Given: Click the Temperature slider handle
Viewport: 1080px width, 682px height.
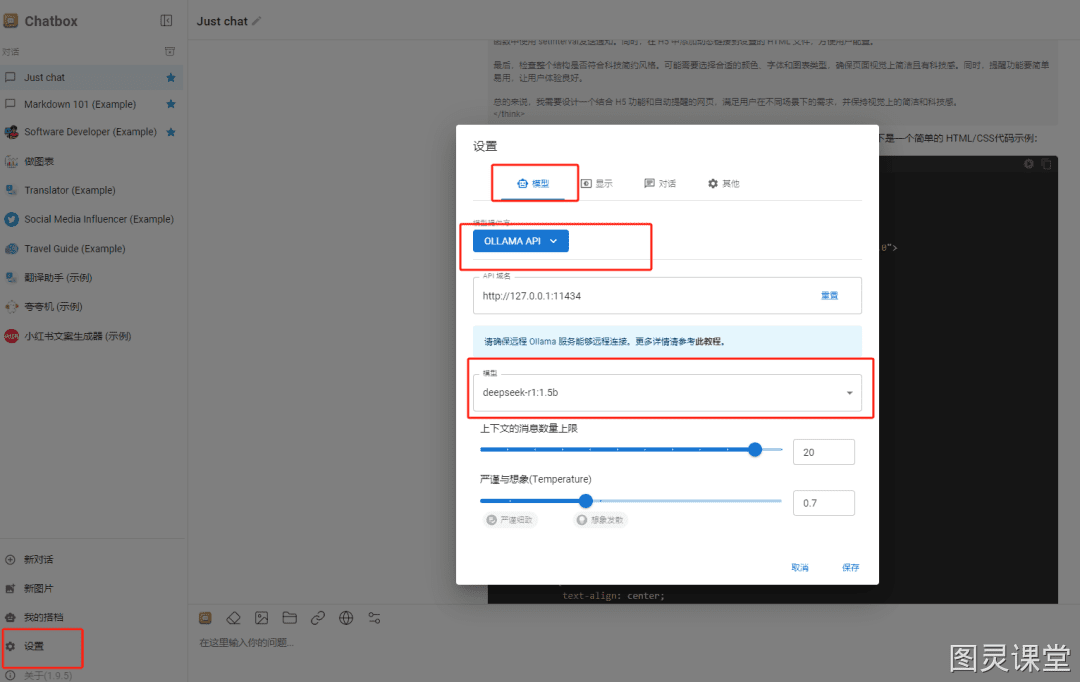Looking at the screenshot, I should point(585,501).
